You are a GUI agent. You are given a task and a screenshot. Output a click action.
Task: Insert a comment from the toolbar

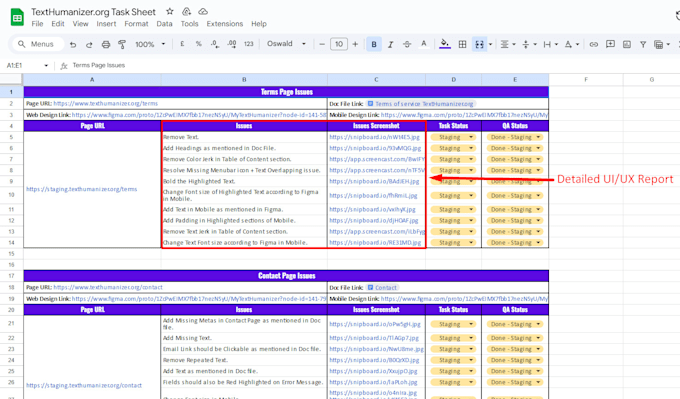(610, 44)
